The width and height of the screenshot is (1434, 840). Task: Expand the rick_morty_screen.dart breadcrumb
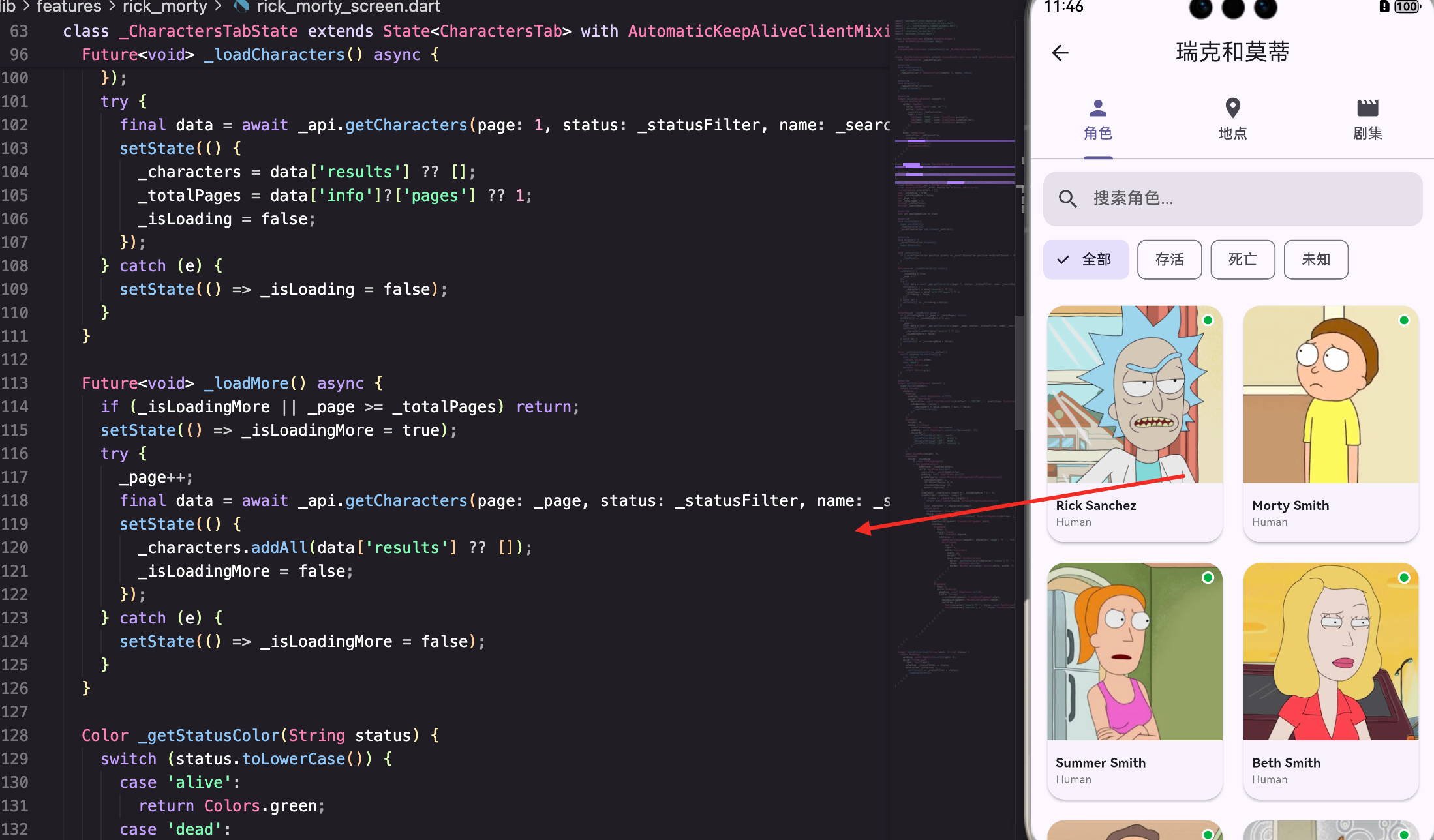tap(348, 7)
